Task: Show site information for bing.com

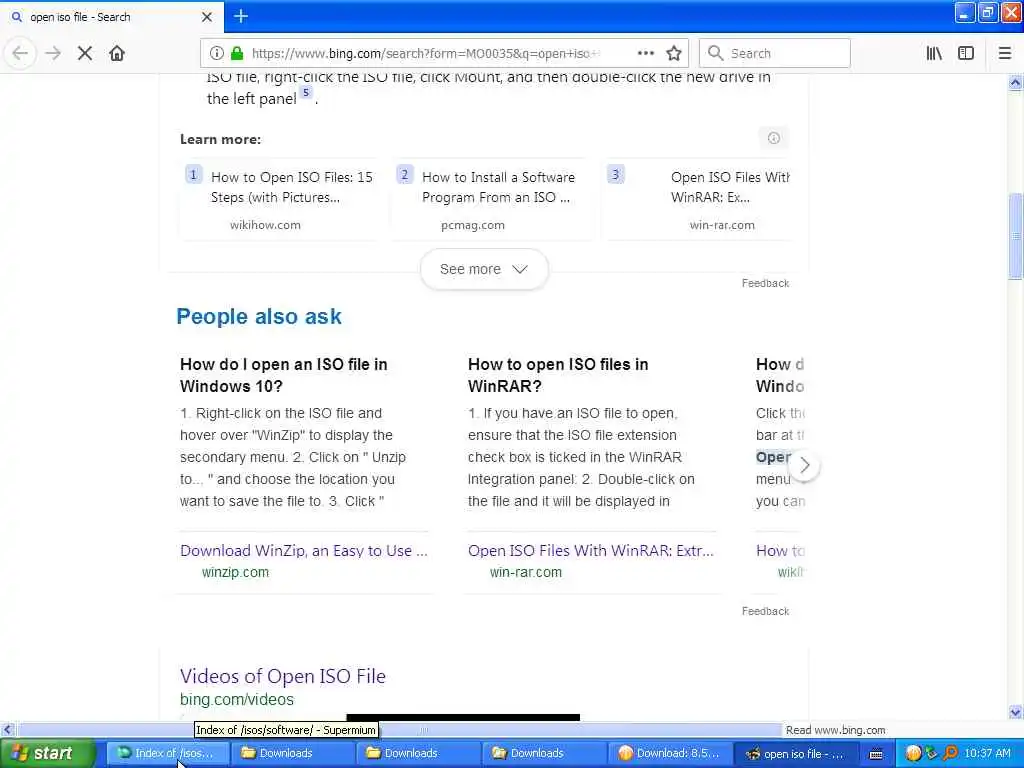Action: pos(217,53)
